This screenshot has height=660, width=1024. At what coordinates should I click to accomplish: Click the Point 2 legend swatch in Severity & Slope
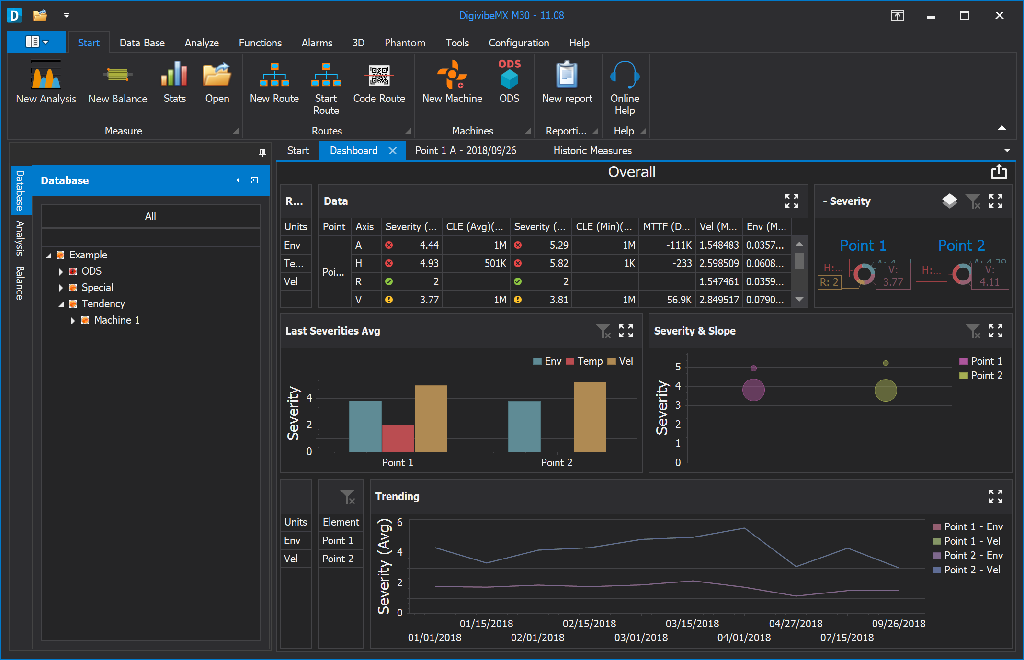point(963,375)
